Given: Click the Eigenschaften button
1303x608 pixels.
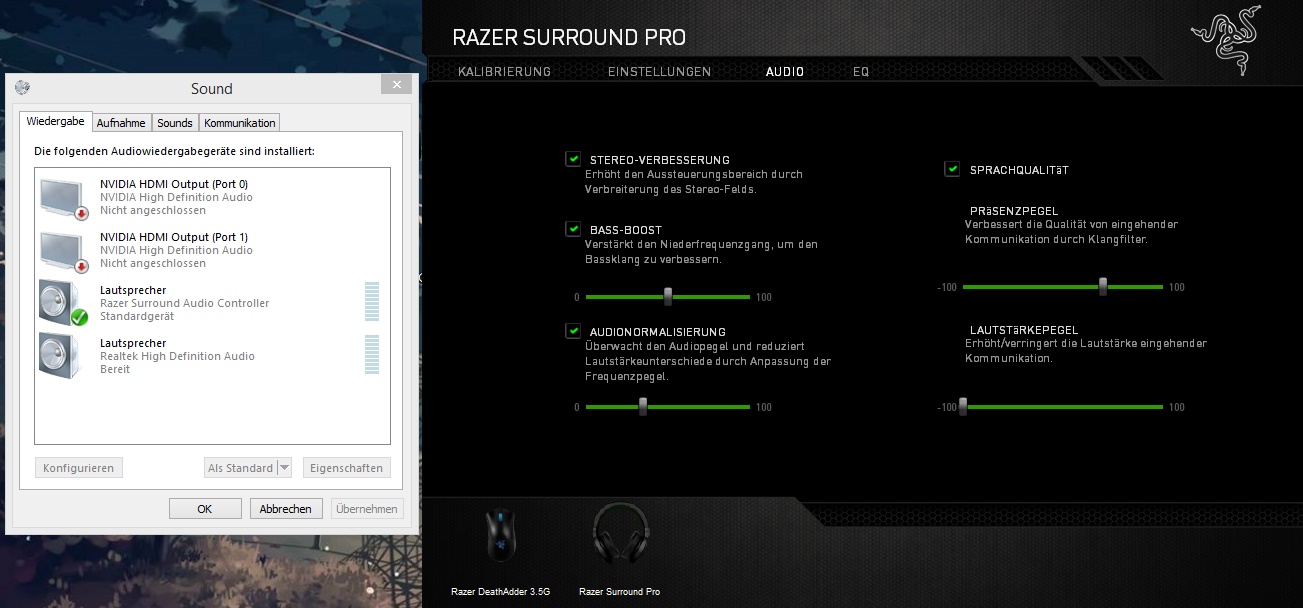Looking at the screenshot, I should (x=347, y=468).
